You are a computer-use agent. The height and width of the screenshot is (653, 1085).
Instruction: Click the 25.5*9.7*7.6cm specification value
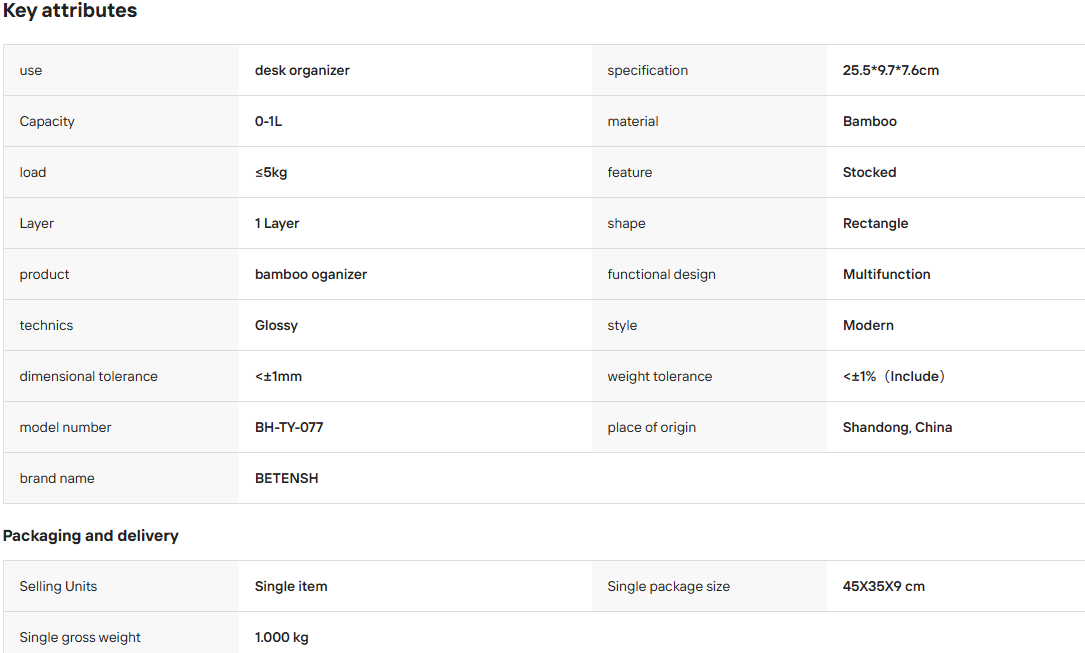891,71
